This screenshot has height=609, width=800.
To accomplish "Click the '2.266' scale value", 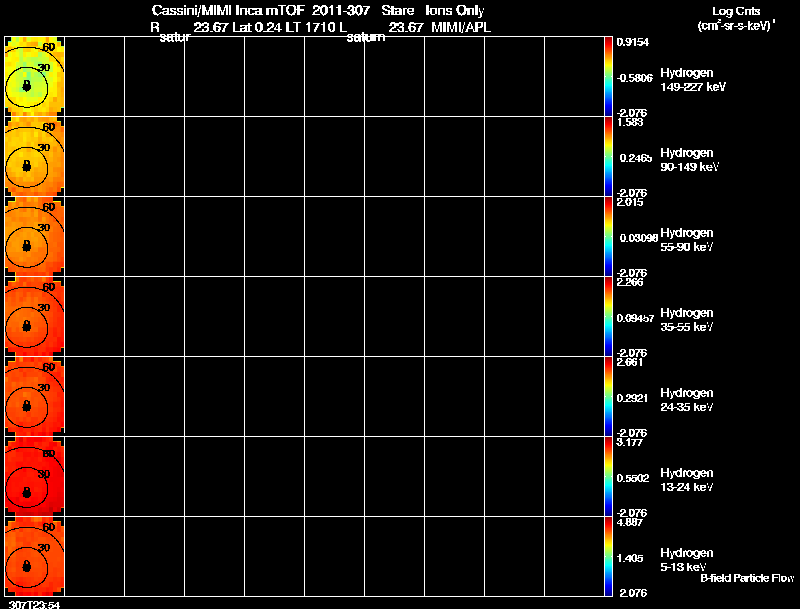I will tap(630, 282).
